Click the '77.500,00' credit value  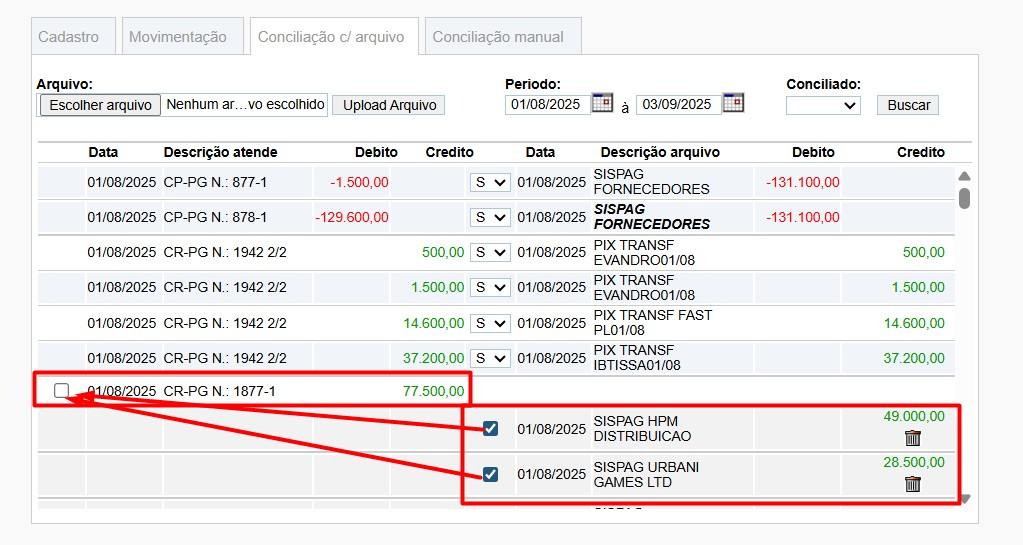434,391
